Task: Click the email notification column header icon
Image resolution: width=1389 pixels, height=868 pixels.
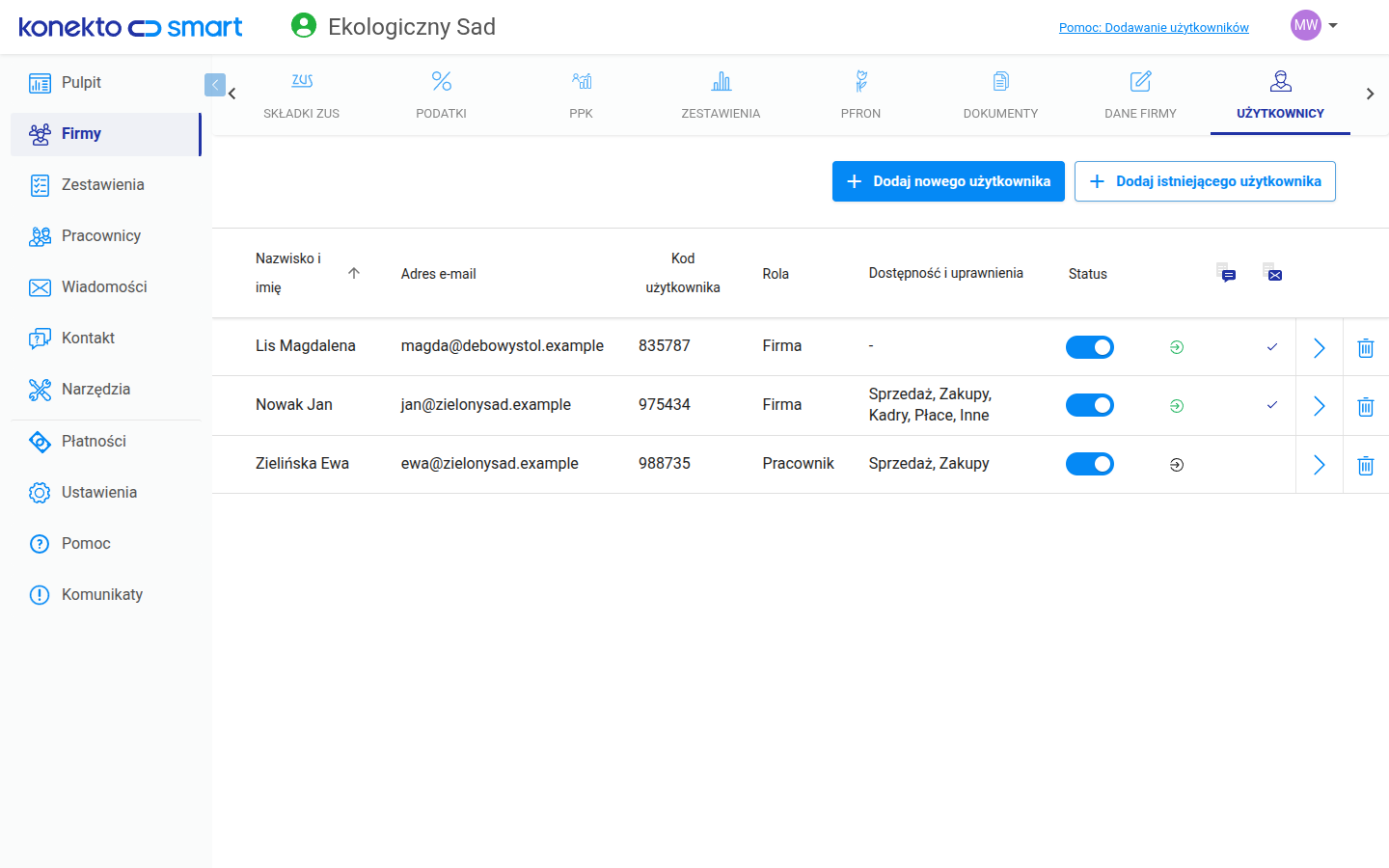Action: [1272, 273]
